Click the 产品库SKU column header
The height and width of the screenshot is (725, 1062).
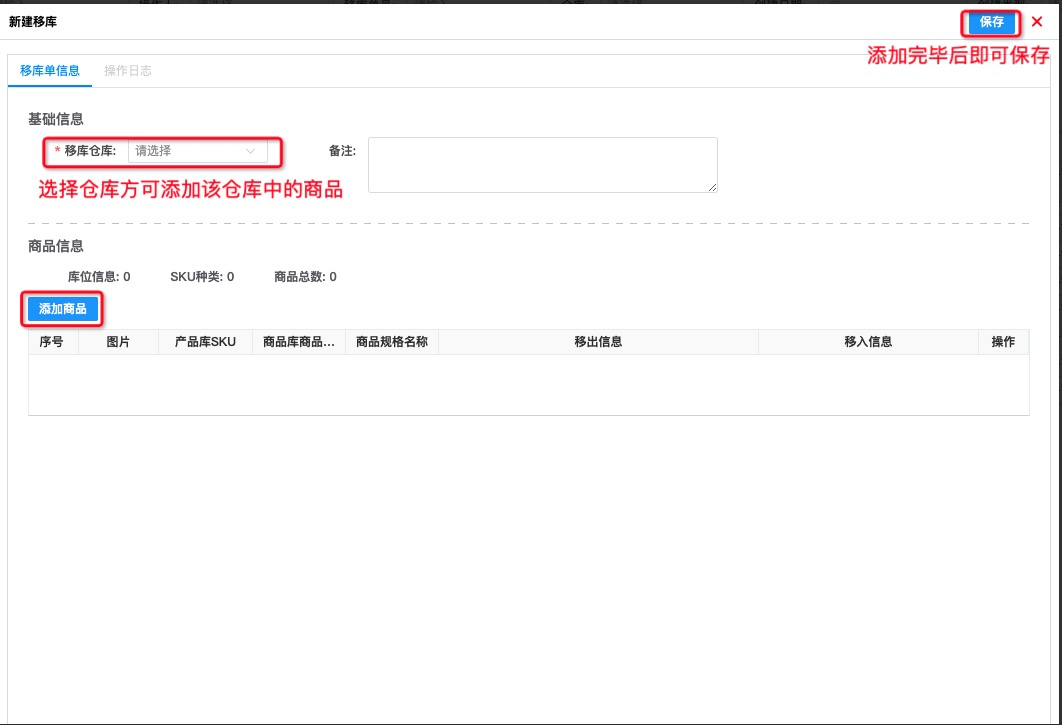point(205,342)
